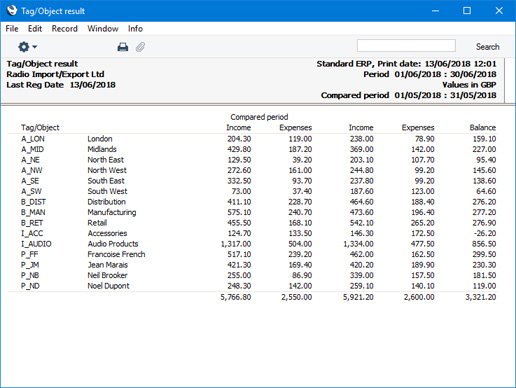Click the Last Reg Date line
This screenshot has height=388, width=516.
click(x=61, y=85)
